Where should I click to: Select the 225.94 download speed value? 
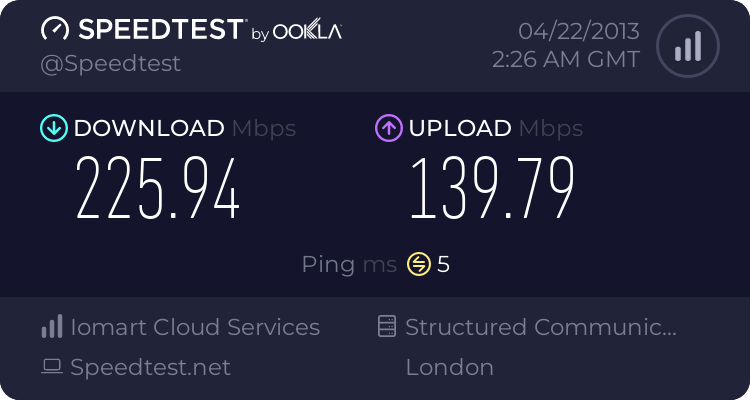[x=158, y=190]
